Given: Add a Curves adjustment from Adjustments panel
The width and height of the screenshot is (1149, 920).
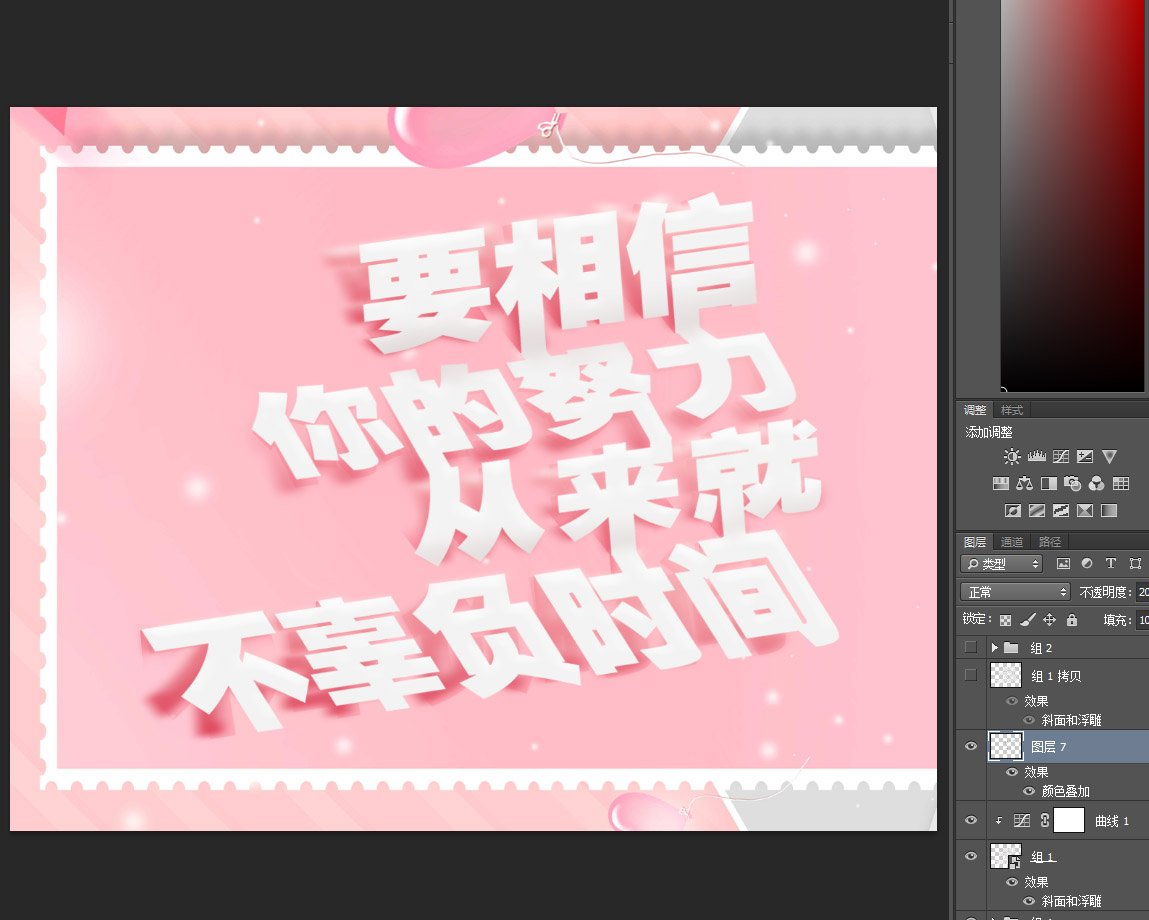Looking at the screenshot, I should [1061, 457].
